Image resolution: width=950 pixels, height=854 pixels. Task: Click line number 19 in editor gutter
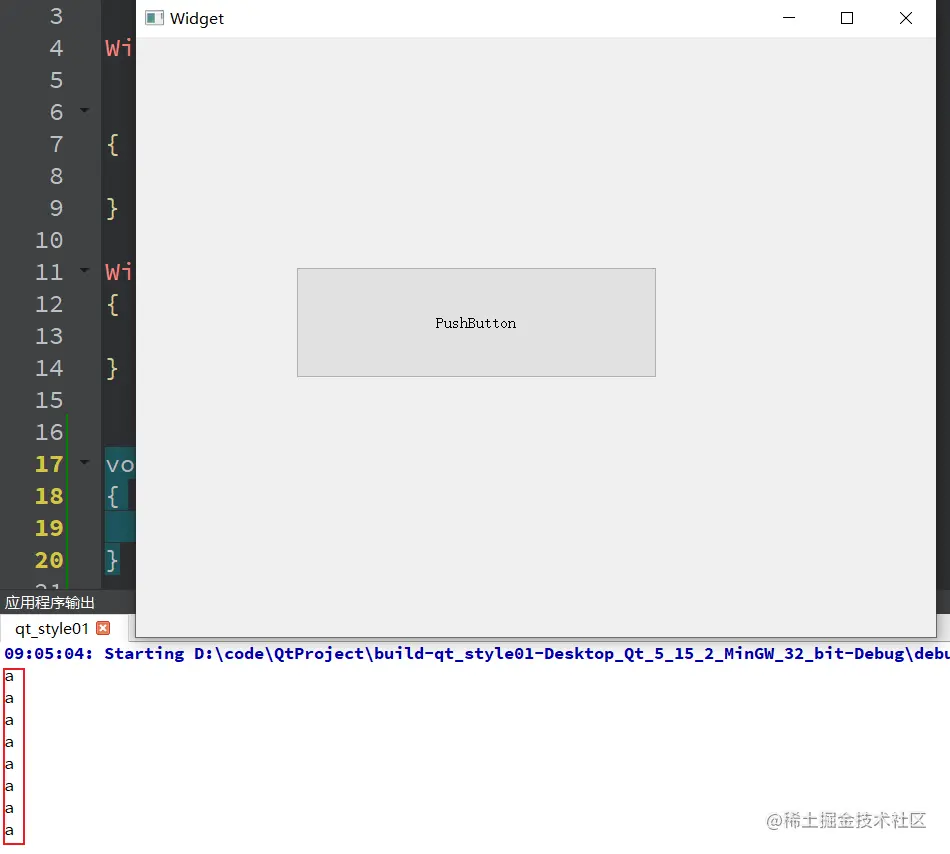point(49,528)
